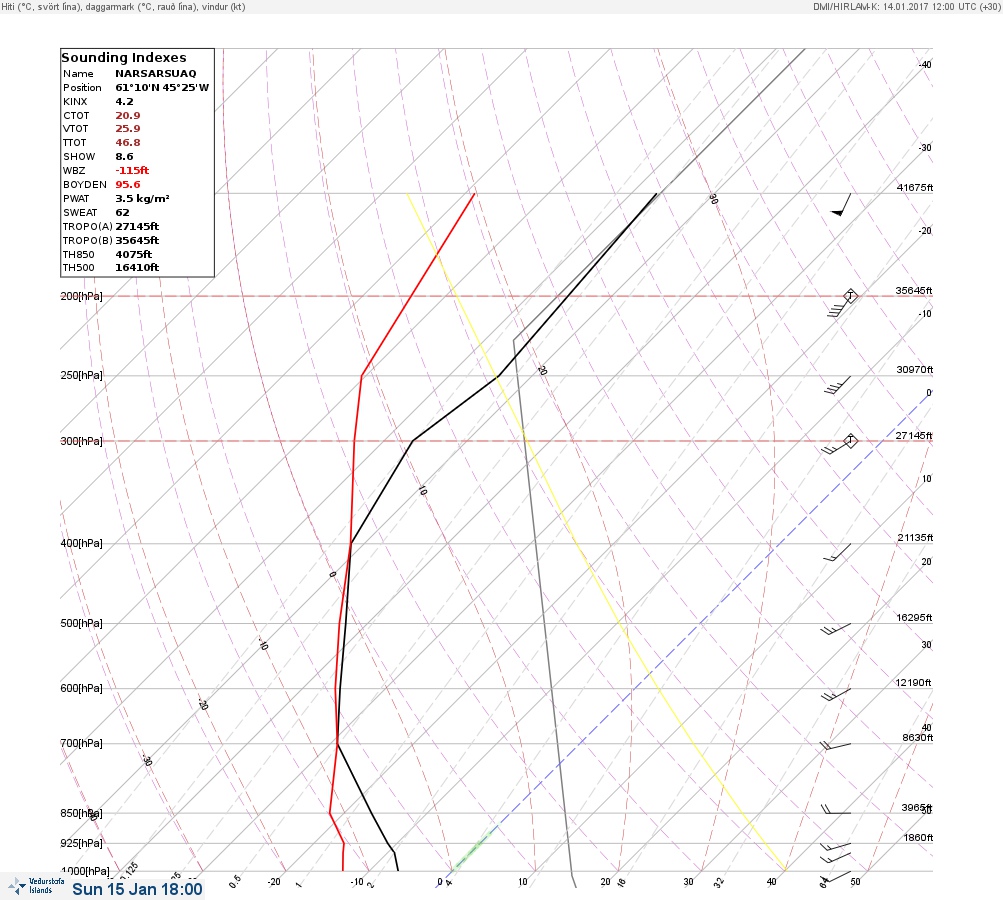Click the '1860ft' altitude label

(918, 838)
